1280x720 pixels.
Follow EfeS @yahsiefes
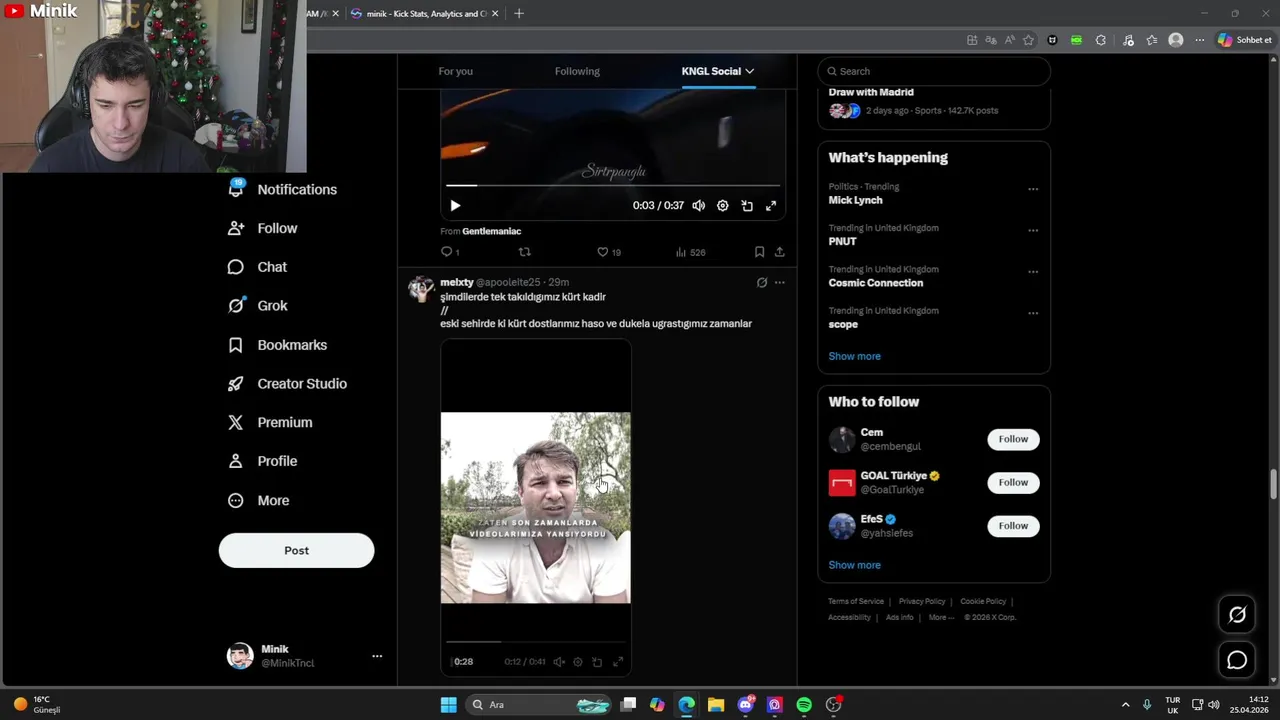coord(1013,526)
